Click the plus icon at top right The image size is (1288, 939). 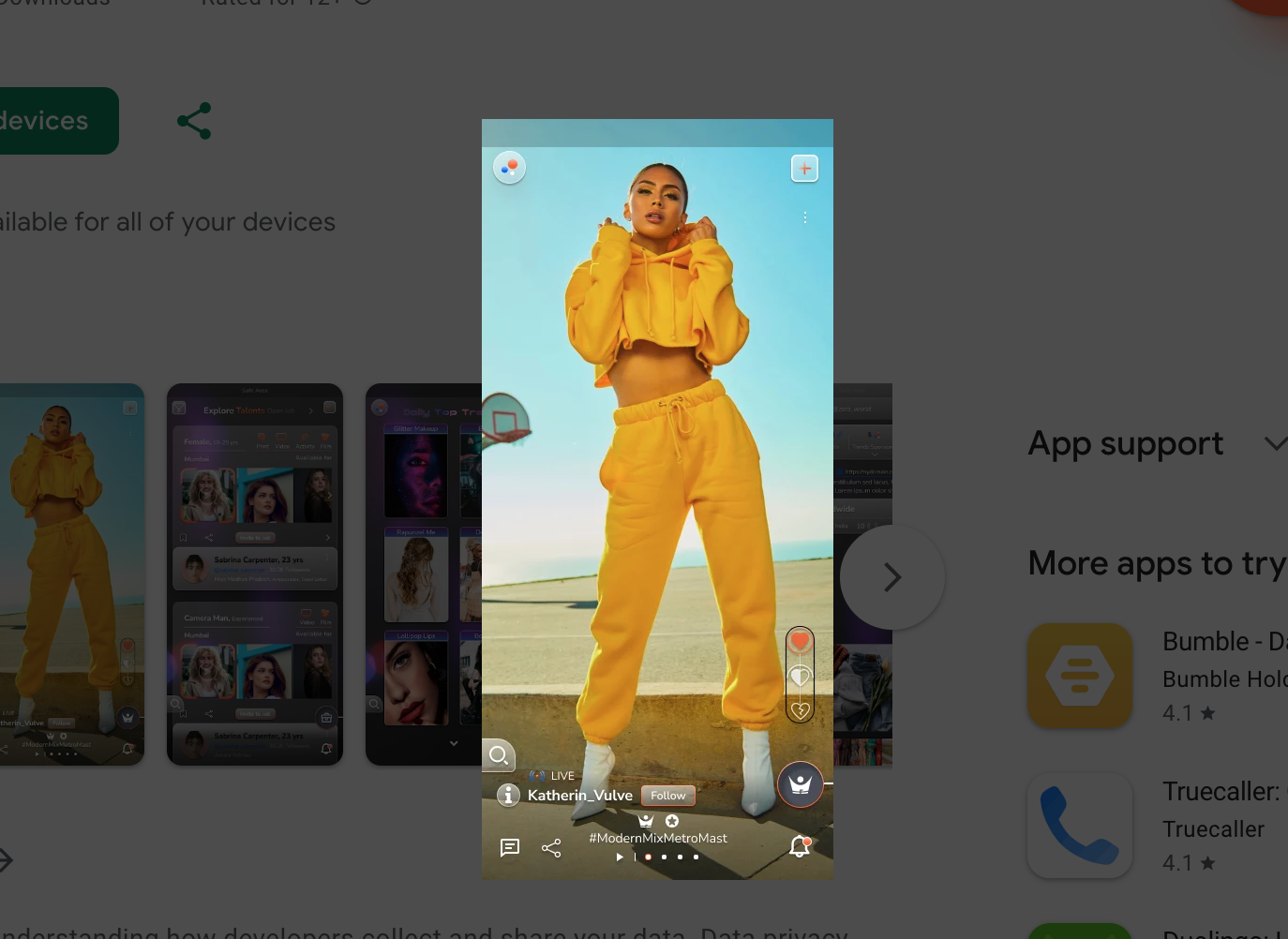(804, 169)
